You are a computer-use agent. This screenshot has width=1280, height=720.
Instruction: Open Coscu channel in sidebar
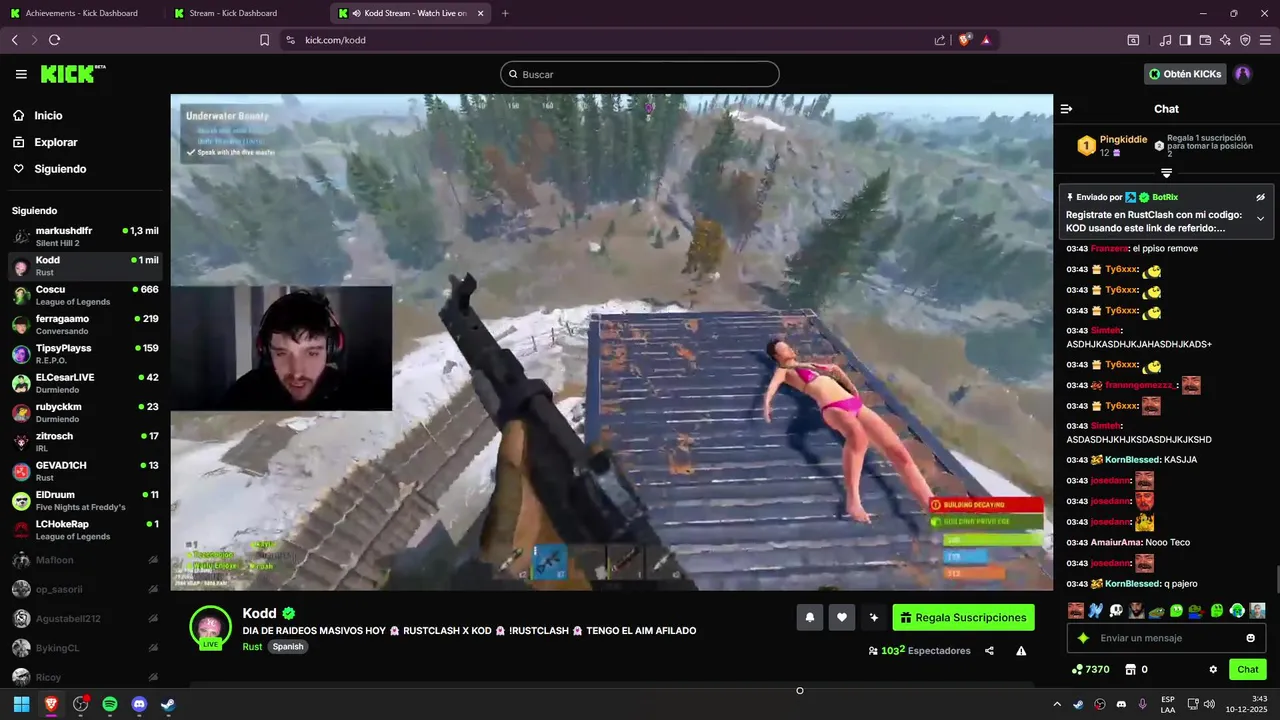click(x=85, y=295)
